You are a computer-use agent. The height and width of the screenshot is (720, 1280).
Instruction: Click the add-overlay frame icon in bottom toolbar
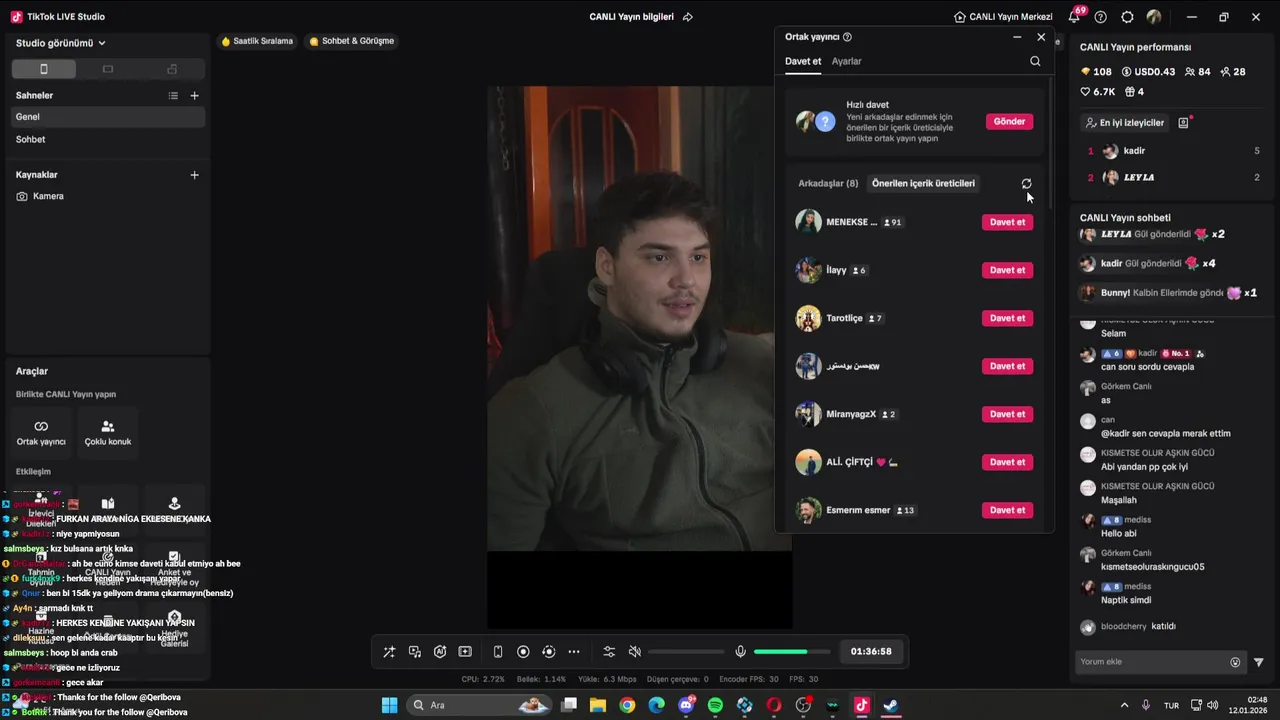click(x=465, y=652)
